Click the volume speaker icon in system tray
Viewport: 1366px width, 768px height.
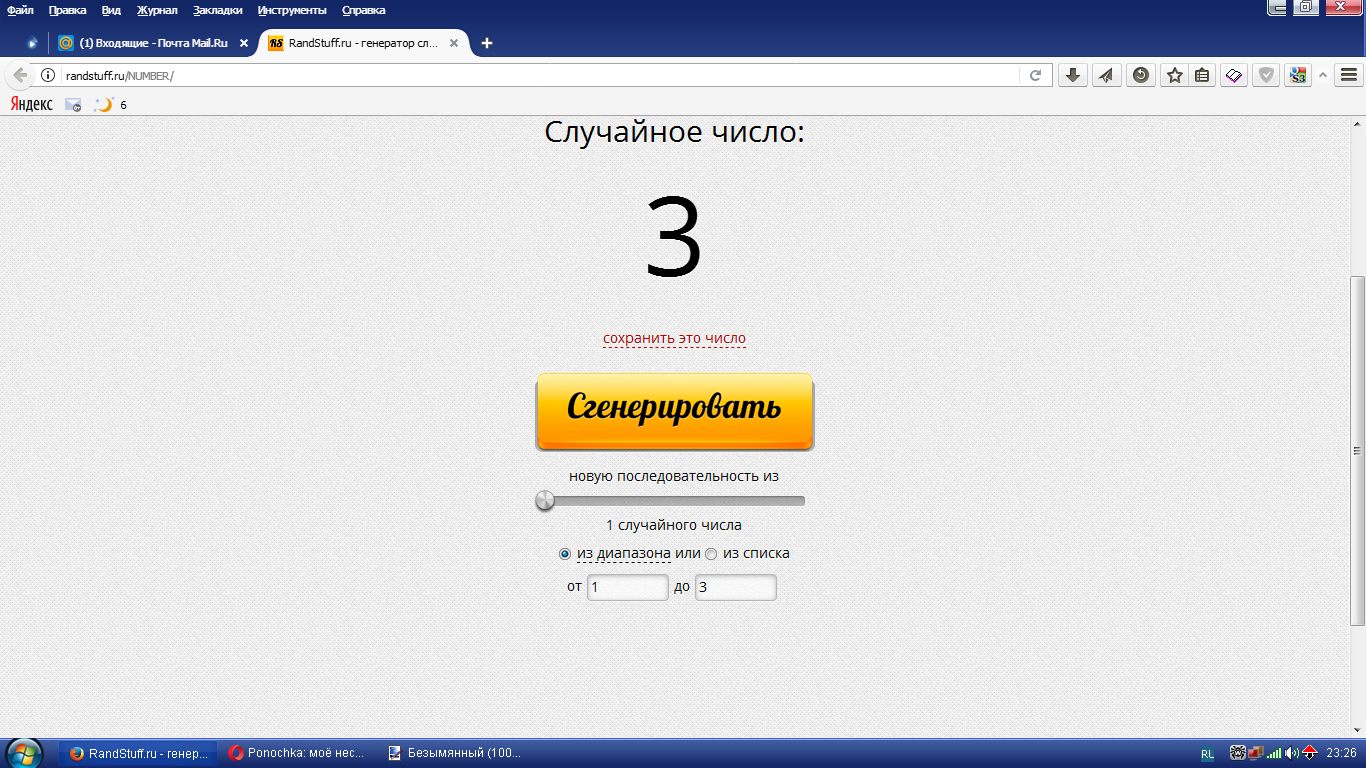point(1291,753)
